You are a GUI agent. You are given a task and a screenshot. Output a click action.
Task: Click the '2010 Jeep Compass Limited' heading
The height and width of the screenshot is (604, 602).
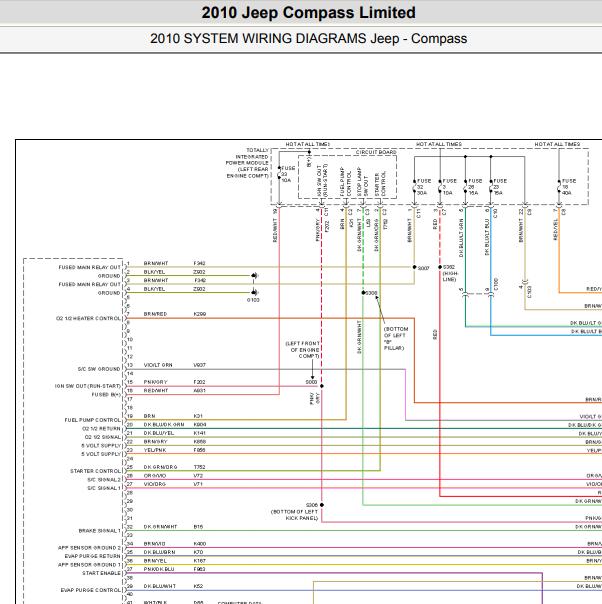309,13
